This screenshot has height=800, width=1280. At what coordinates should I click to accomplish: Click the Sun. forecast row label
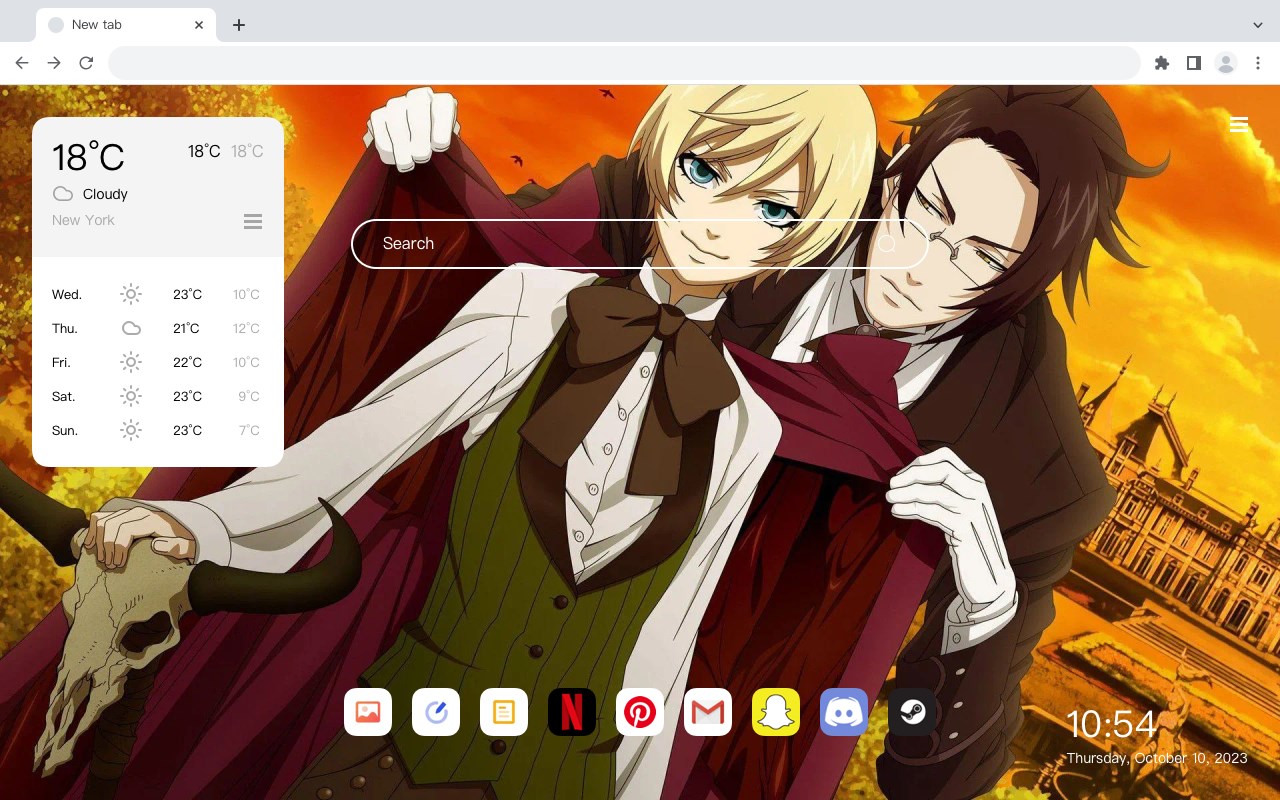[x=65, y=431]
